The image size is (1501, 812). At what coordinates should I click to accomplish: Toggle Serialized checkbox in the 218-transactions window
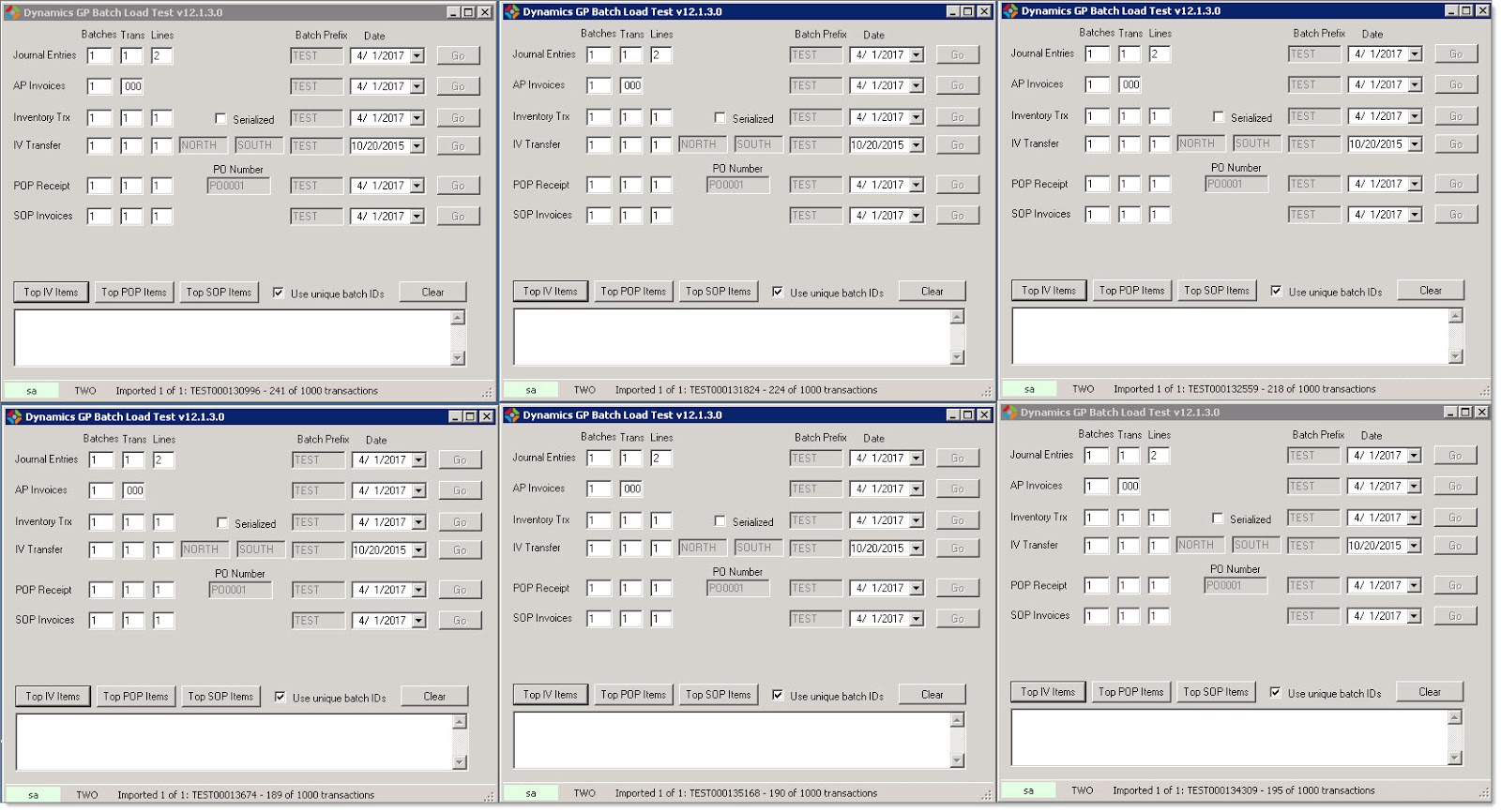[x=1218, y=117]
